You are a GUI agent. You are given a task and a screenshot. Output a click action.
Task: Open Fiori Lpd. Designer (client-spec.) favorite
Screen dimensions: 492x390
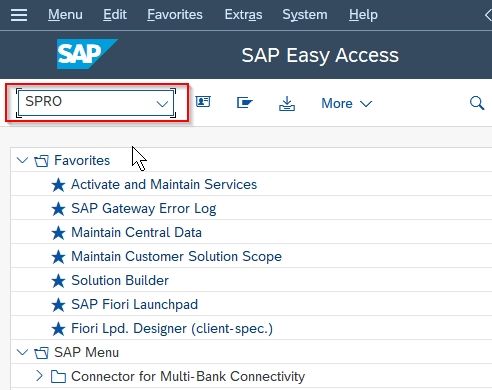(172, 329)
